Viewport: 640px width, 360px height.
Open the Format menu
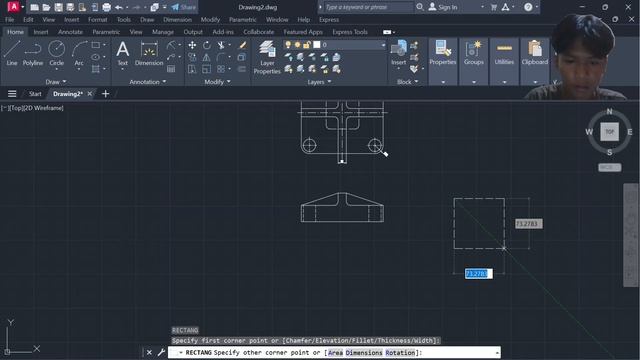click(x=98, y=20)
